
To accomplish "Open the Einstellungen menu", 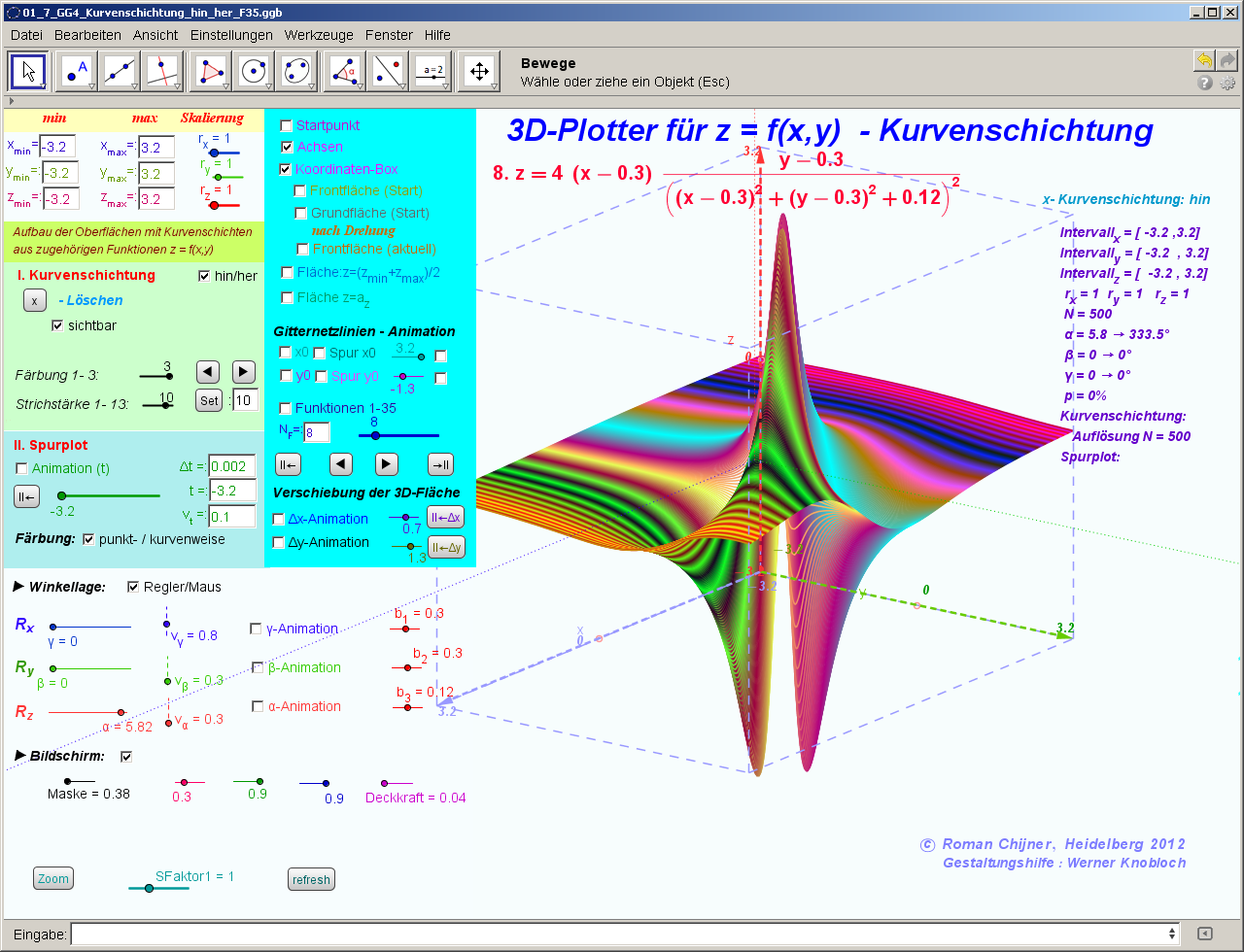I will [x=231, y=35].
